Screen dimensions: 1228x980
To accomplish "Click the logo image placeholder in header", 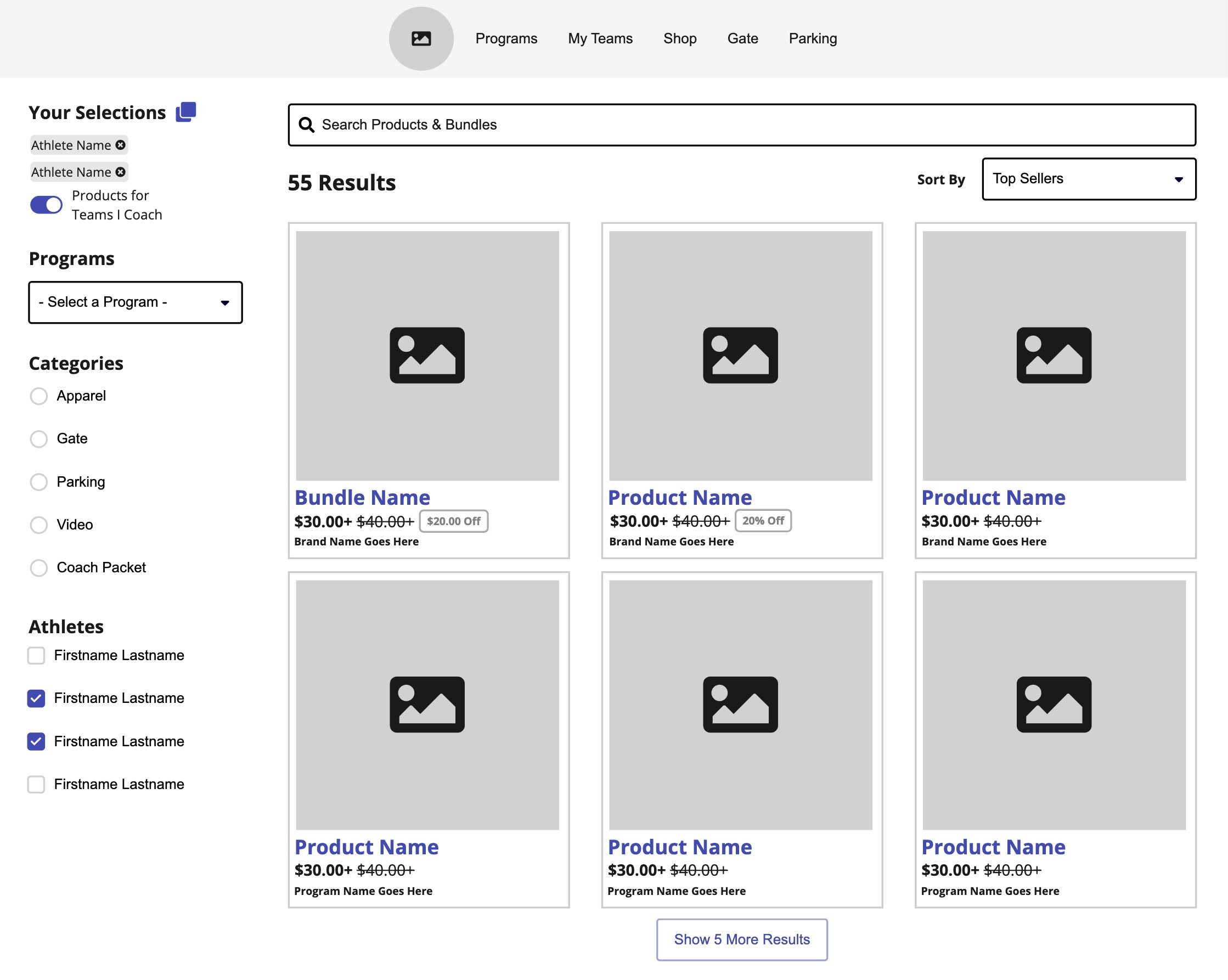I will coord(421,39).
